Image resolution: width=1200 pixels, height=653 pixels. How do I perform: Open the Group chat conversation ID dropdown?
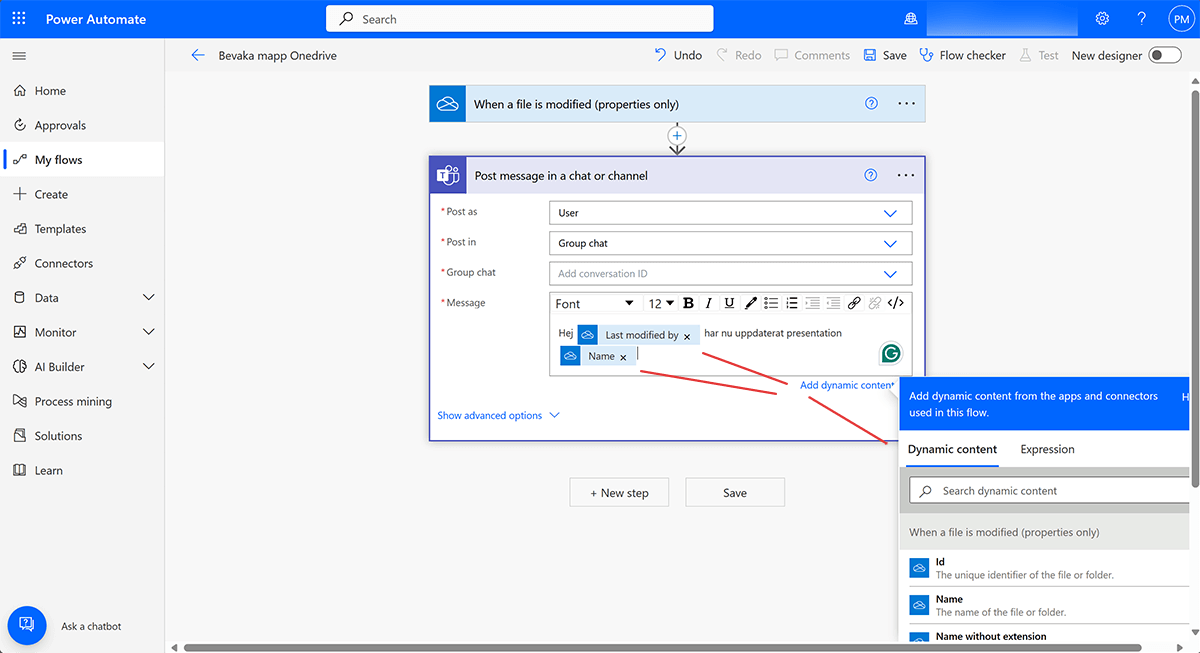730,273
